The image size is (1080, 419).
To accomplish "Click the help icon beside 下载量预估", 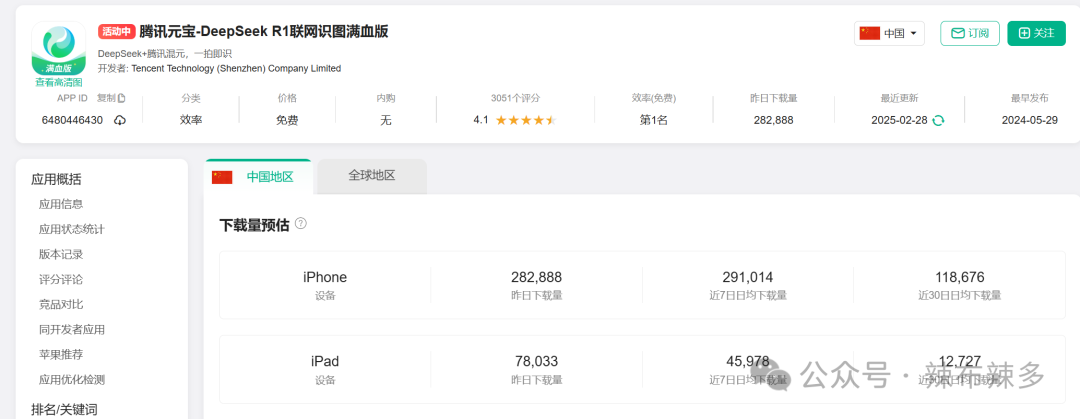I will tap(301, 223).
